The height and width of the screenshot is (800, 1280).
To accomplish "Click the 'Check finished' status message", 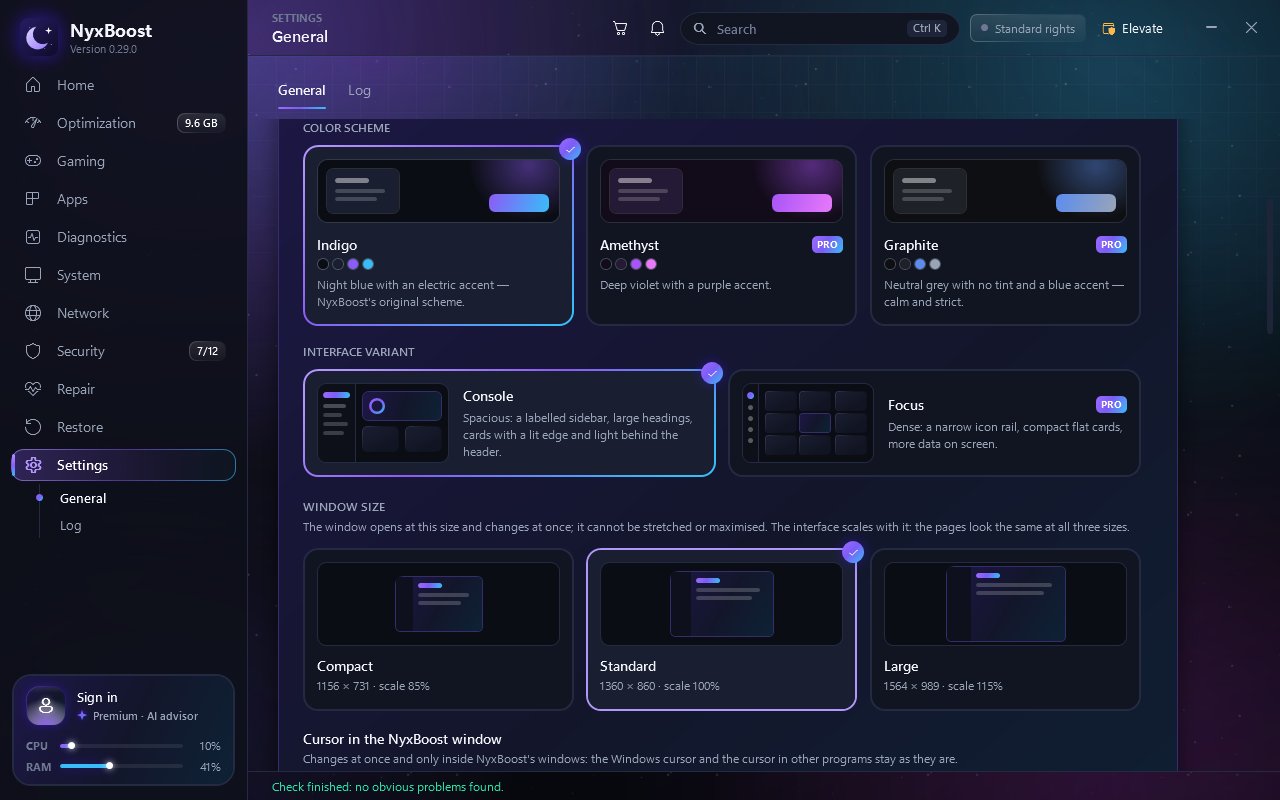I will tap(388, 787).
